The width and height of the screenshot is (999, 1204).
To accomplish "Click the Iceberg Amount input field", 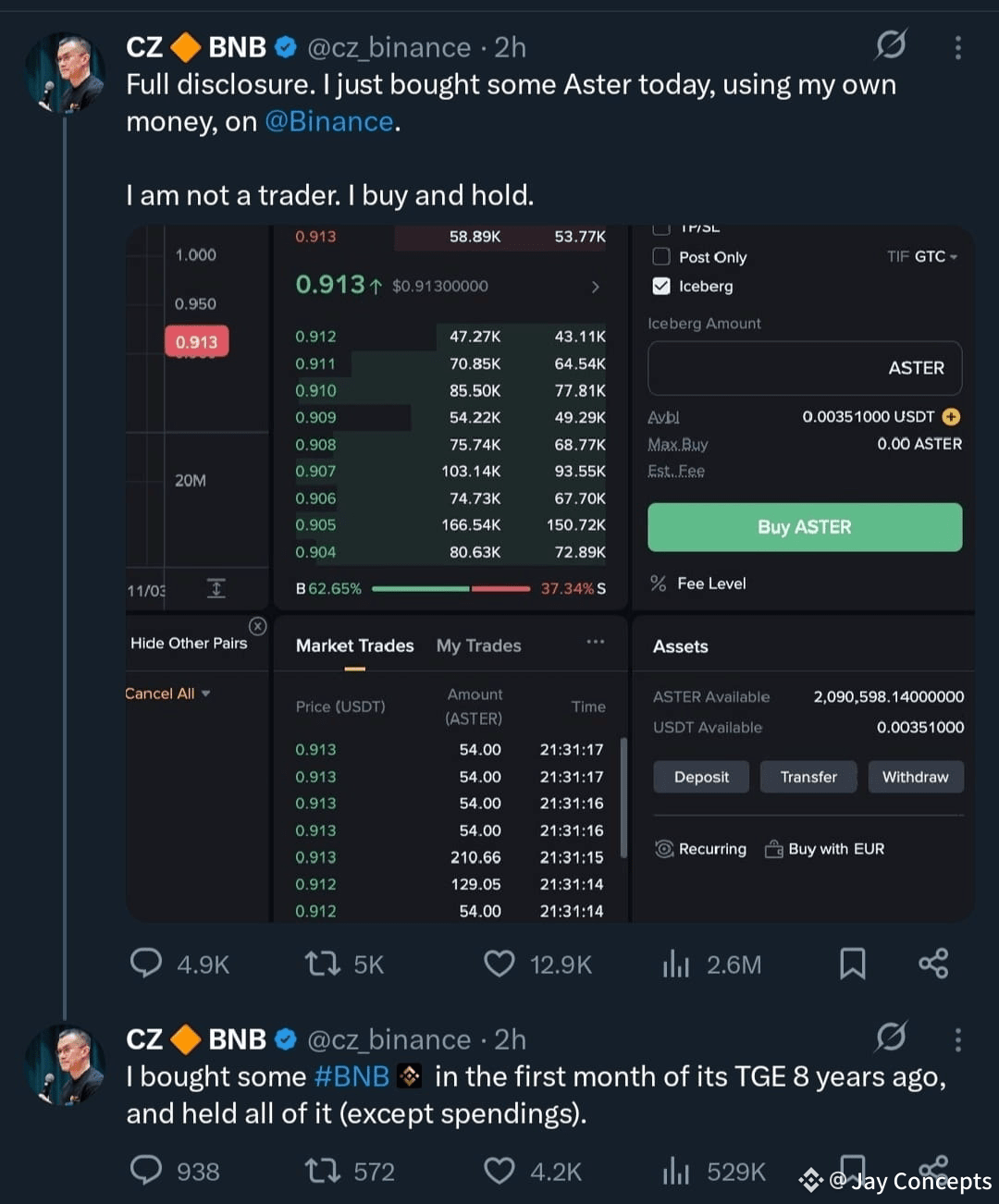I will (805, 368).
